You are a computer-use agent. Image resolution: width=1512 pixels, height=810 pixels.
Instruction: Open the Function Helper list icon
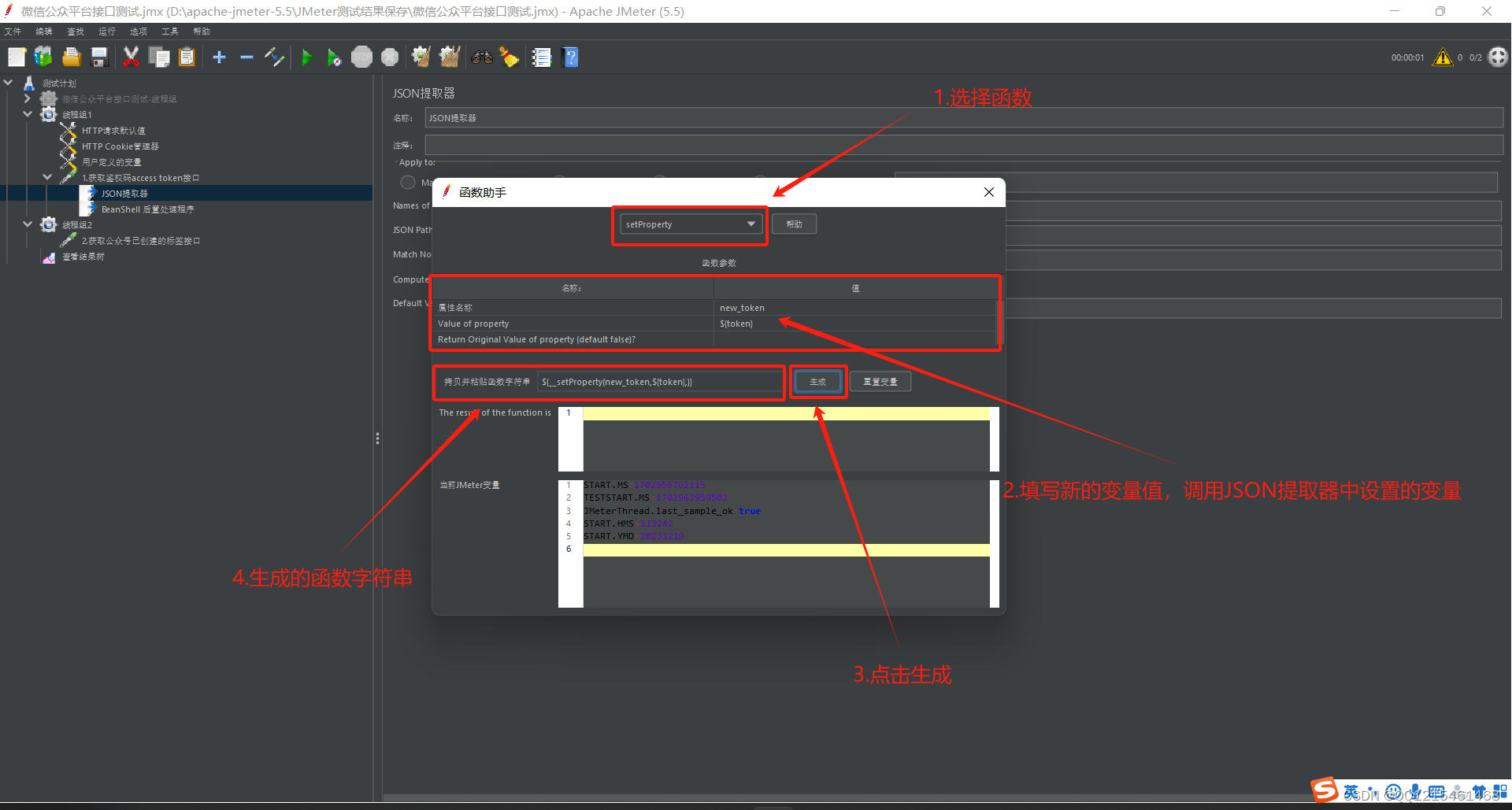542,57
